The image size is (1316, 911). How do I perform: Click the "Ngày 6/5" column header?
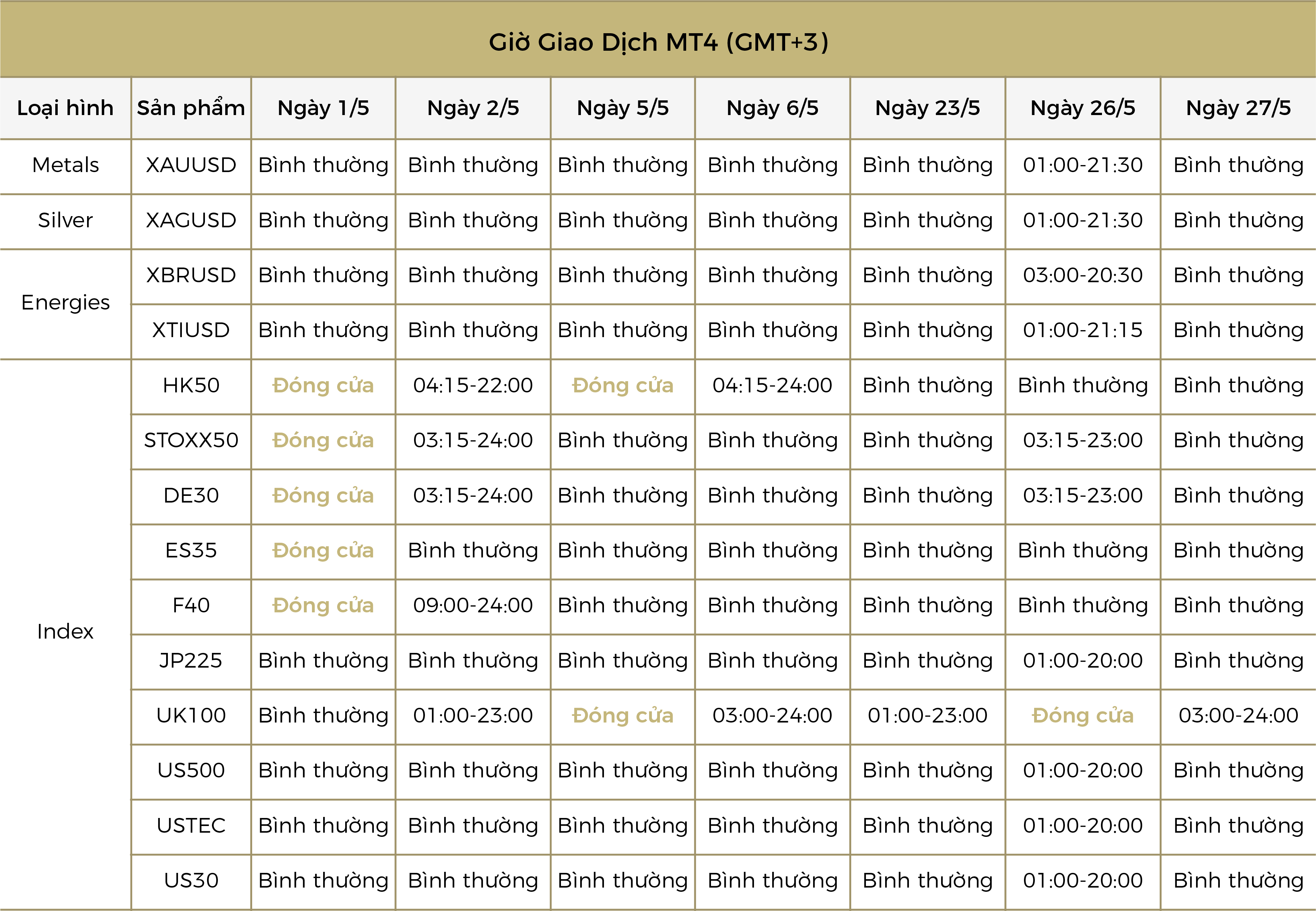tap(773, 108)
